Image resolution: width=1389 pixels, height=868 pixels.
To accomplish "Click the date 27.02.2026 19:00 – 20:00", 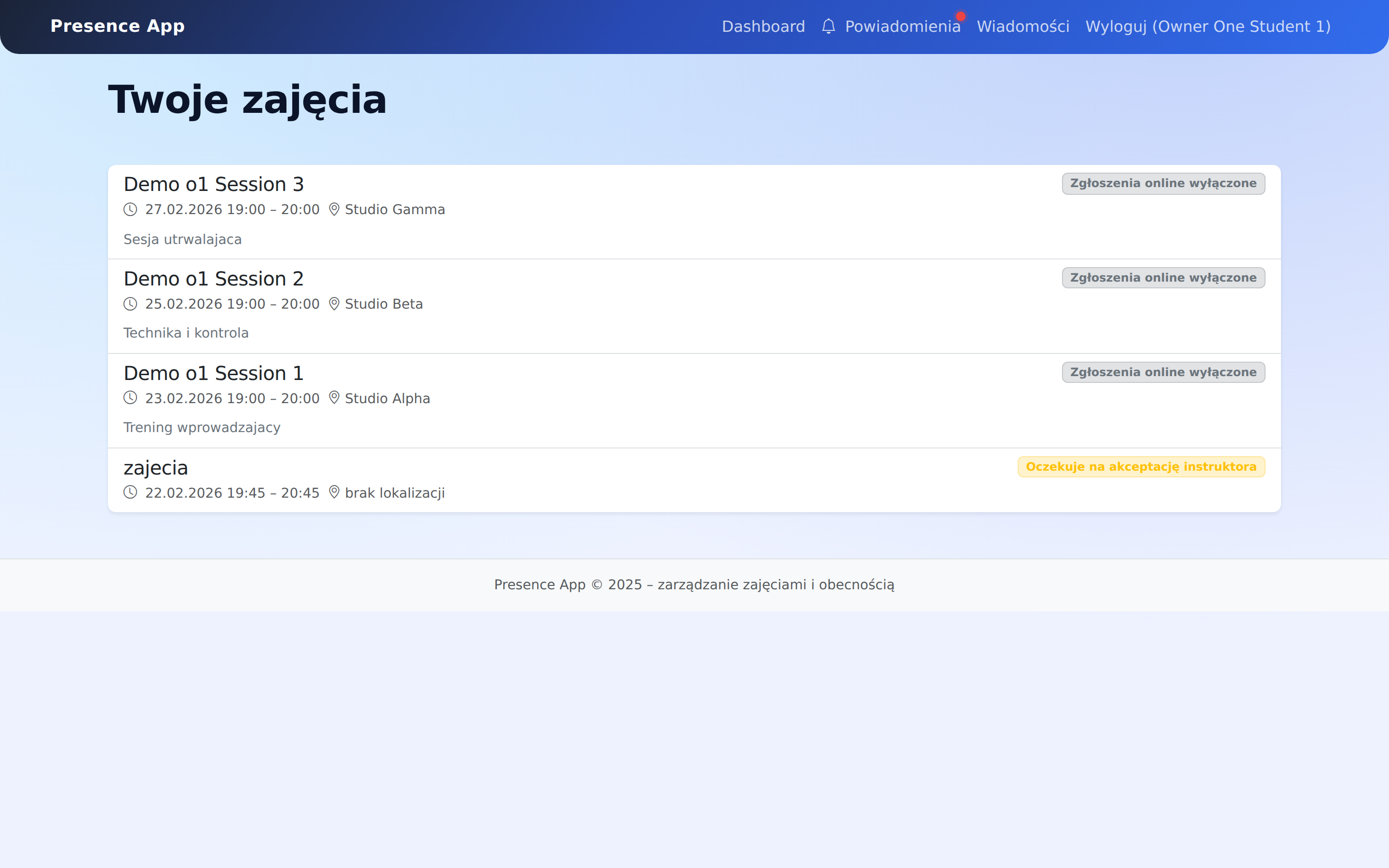I will (232, 210).
